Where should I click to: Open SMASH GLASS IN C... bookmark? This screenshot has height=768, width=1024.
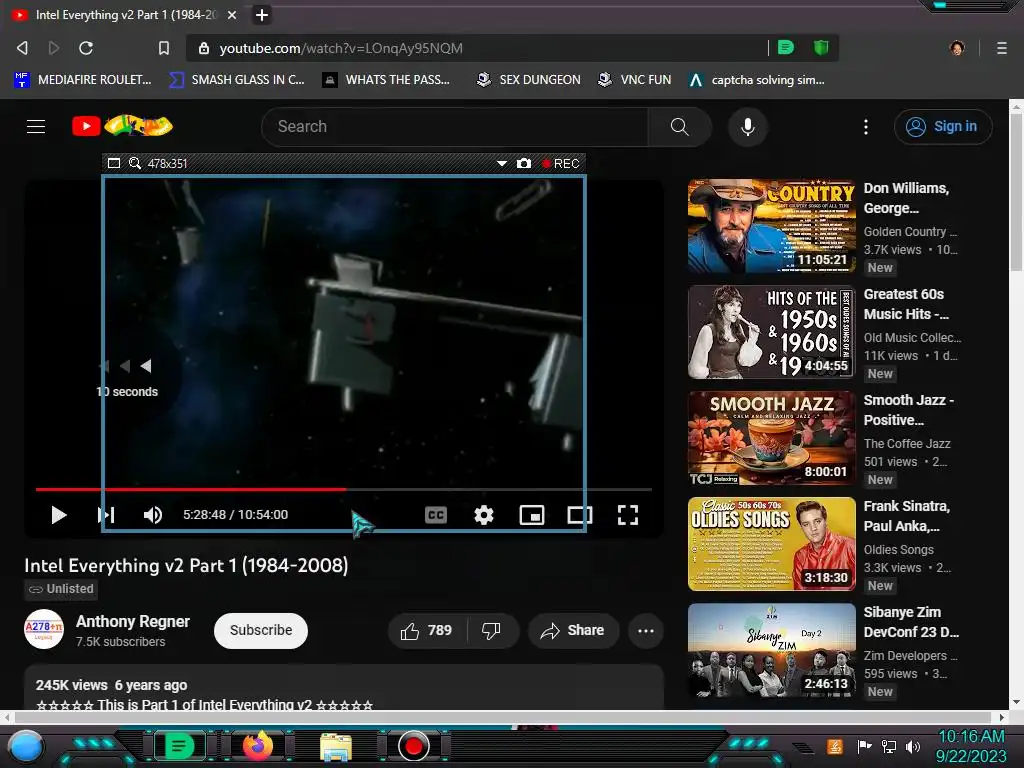(237, 80)
